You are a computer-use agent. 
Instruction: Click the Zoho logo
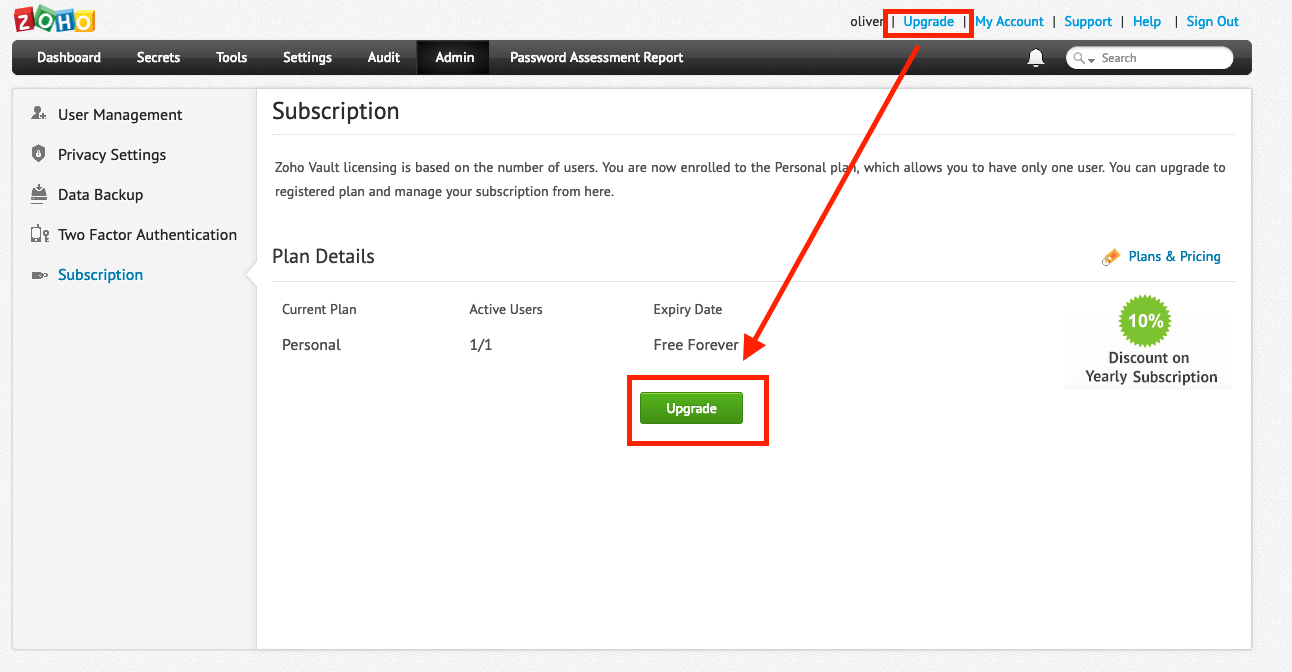tap(54, 19)
